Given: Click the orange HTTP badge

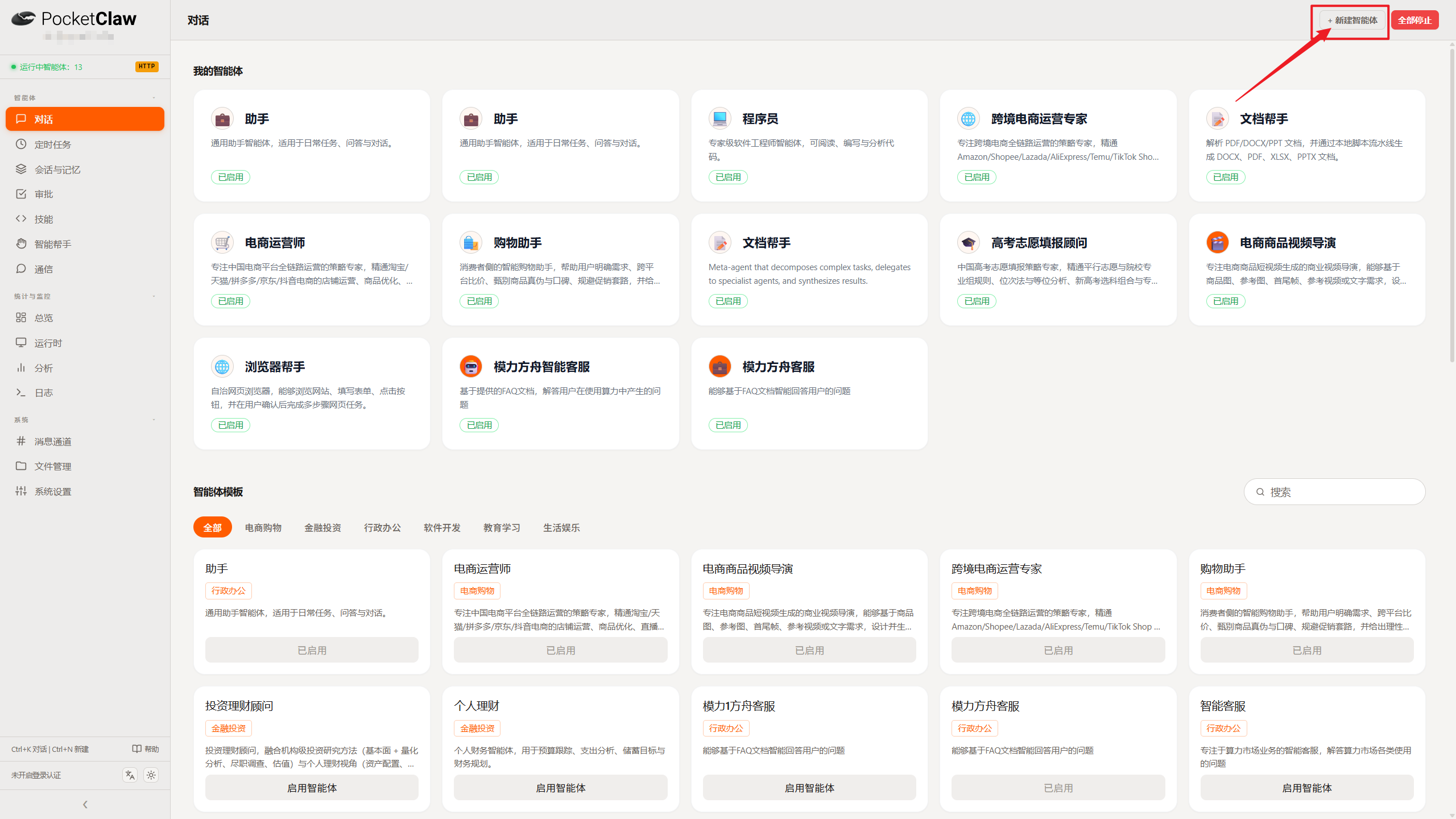Looking at the screenshot, I should pos(147,67).
